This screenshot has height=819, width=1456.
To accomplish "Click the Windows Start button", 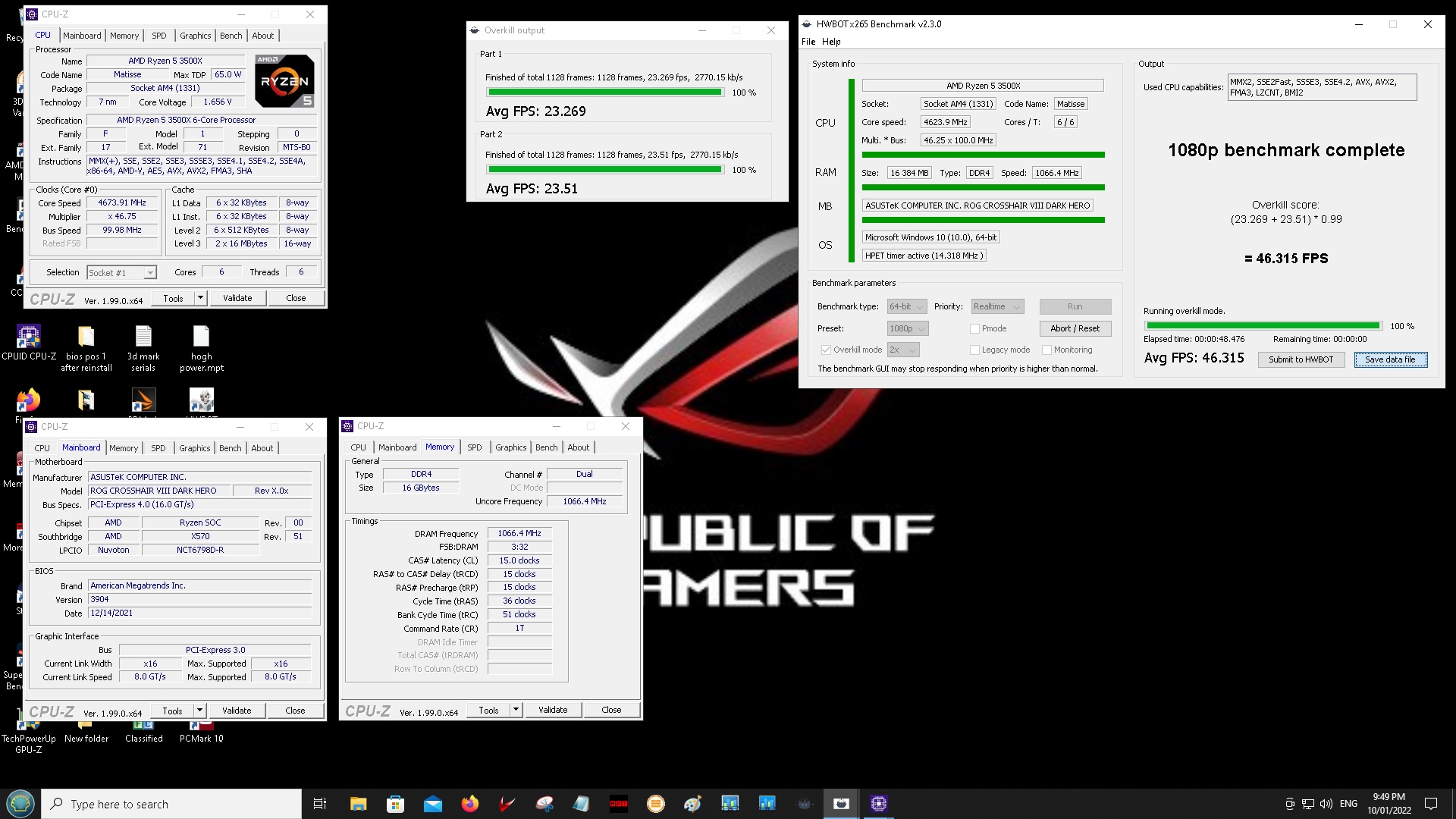I will [20, 804].
